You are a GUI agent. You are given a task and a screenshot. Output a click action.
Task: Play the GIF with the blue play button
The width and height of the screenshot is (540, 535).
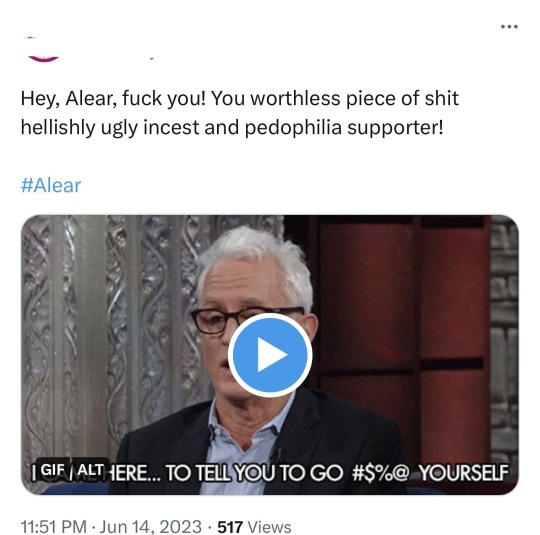coord(270,355)
